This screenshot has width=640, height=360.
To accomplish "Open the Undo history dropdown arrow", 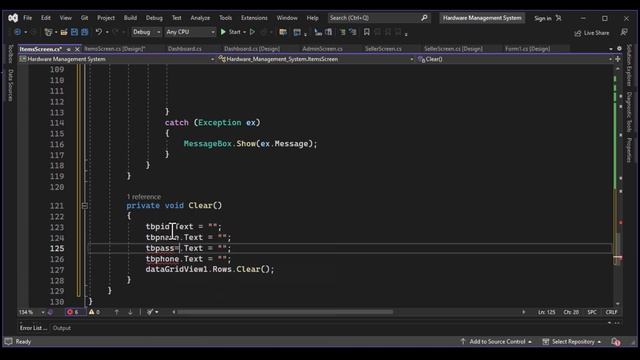I will coord(107,32).
